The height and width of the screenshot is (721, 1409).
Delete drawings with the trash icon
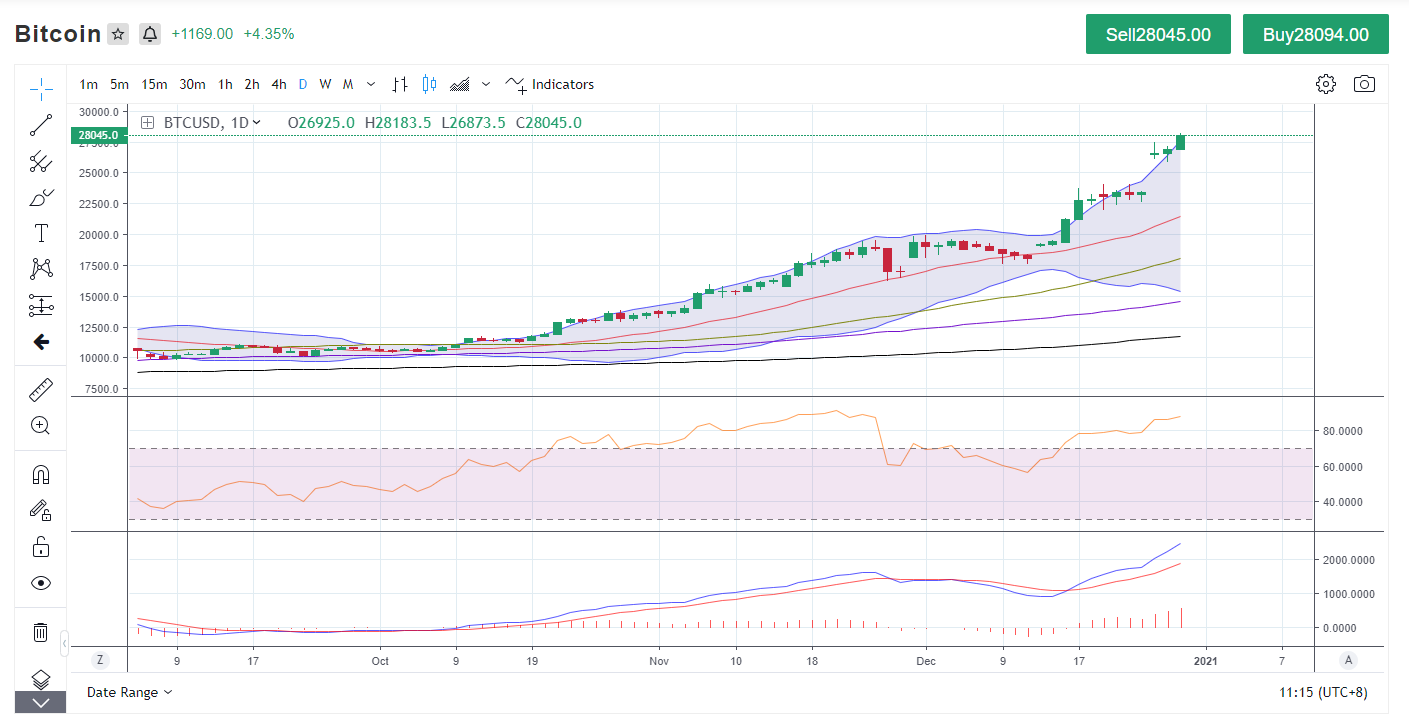pyautogui.click(x=41, y=632)
